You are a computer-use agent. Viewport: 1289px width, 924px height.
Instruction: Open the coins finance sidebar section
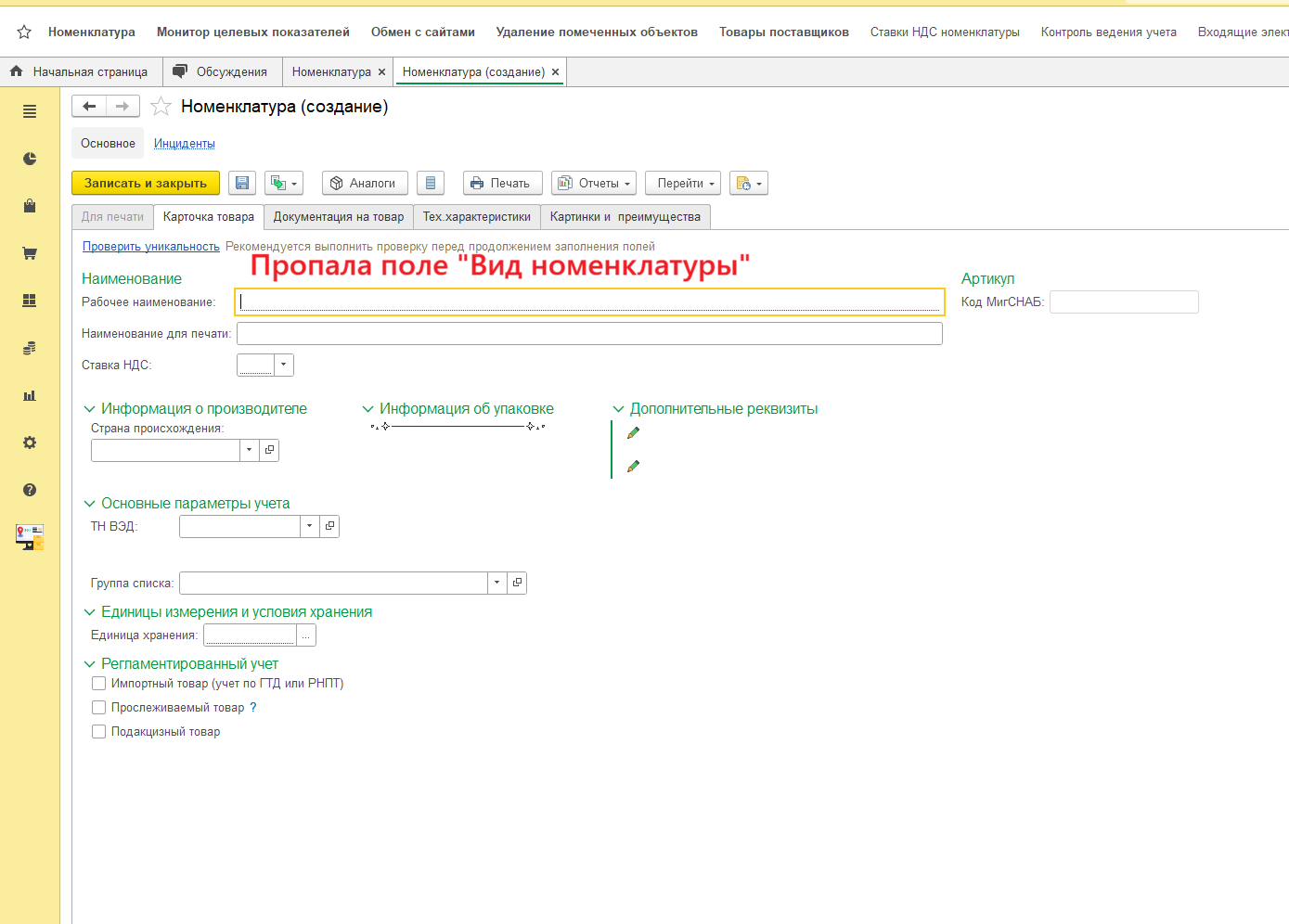(x=30, y=348)
